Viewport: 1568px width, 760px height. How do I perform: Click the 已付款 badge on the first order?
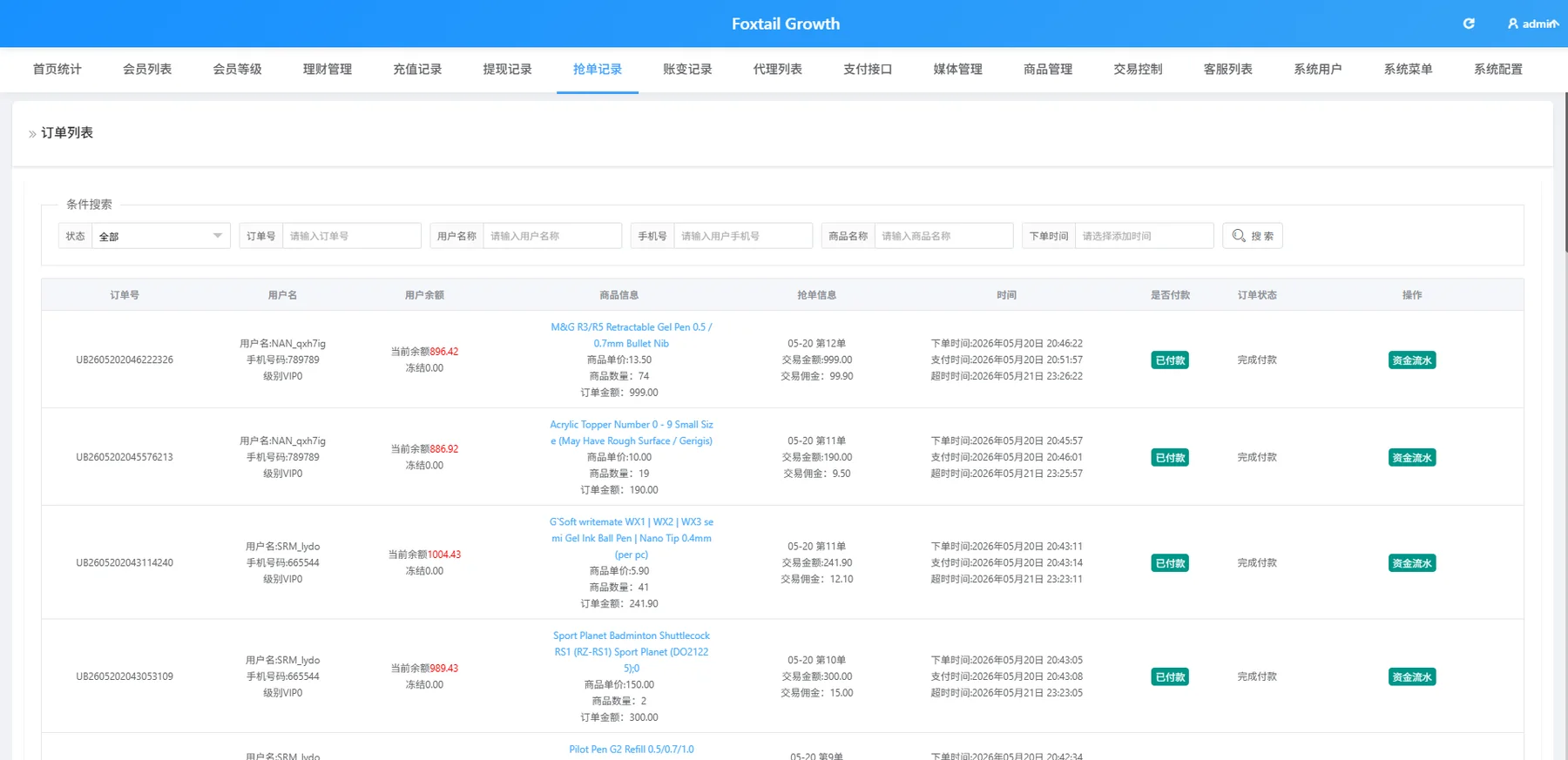(1170, 360)
